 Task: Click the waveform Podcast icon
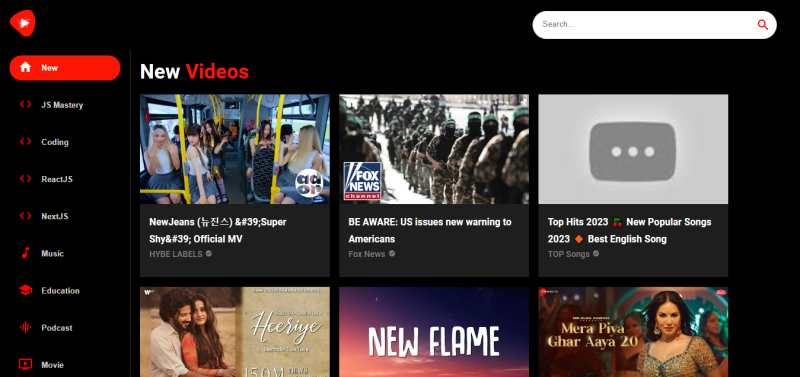pyautogui.click(x=25, y=328)
